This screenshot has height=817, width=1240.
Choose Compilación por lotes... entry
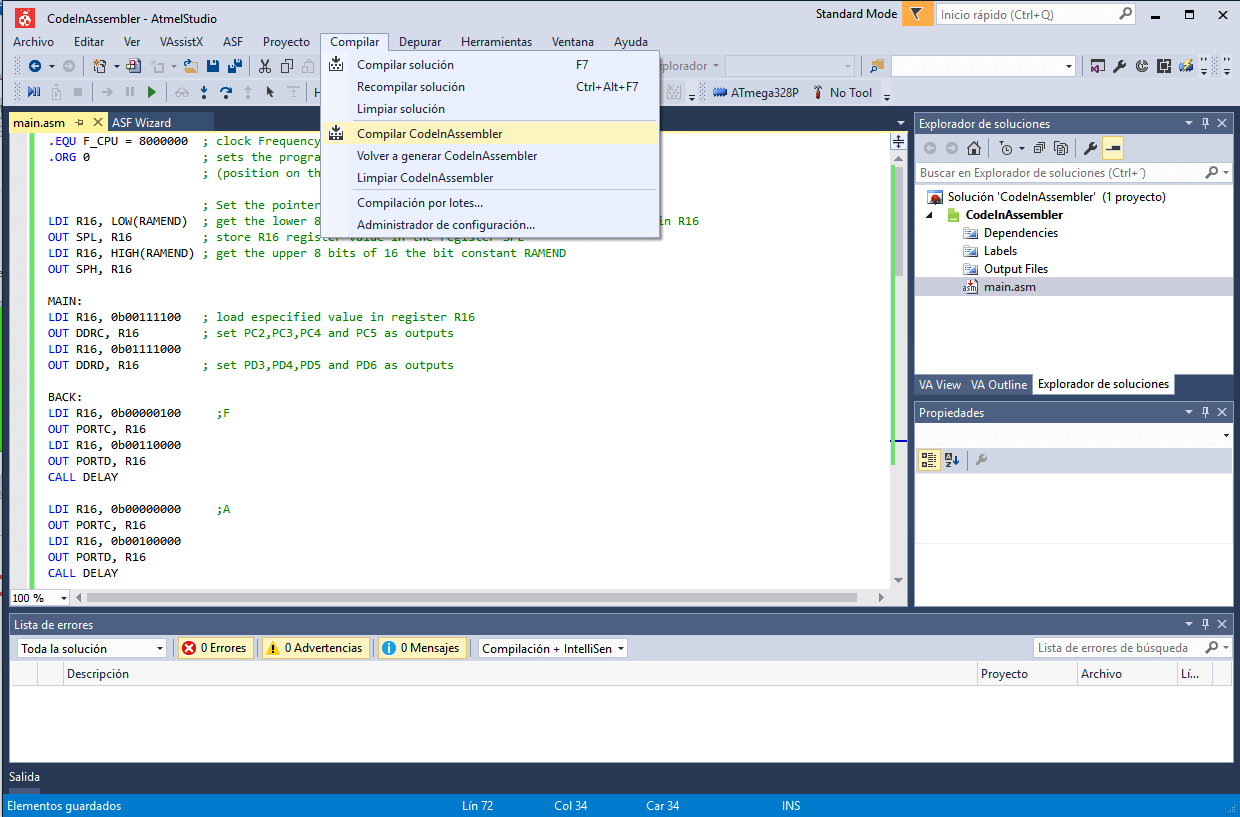tap(490, 203)
